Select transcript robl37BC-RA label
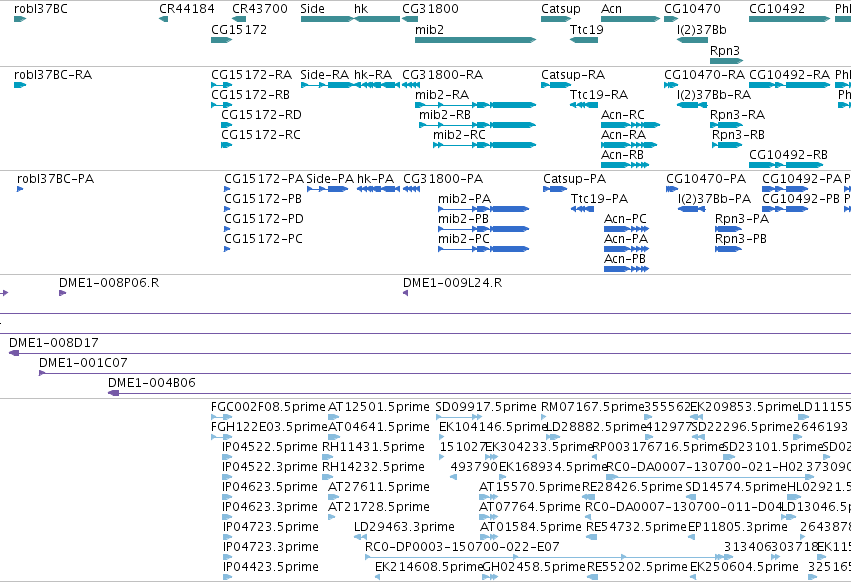The image size is (851, 582). (53, 74)
